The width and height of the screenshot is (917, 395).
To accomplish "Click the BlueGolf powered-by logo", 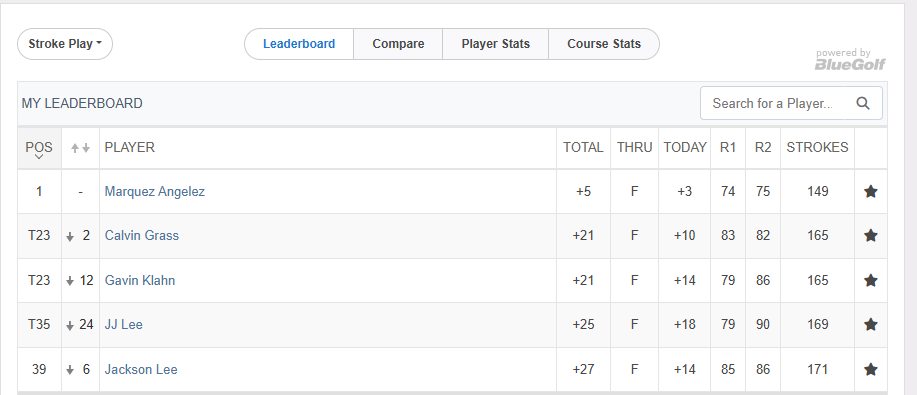I will (x=850, y=59).
